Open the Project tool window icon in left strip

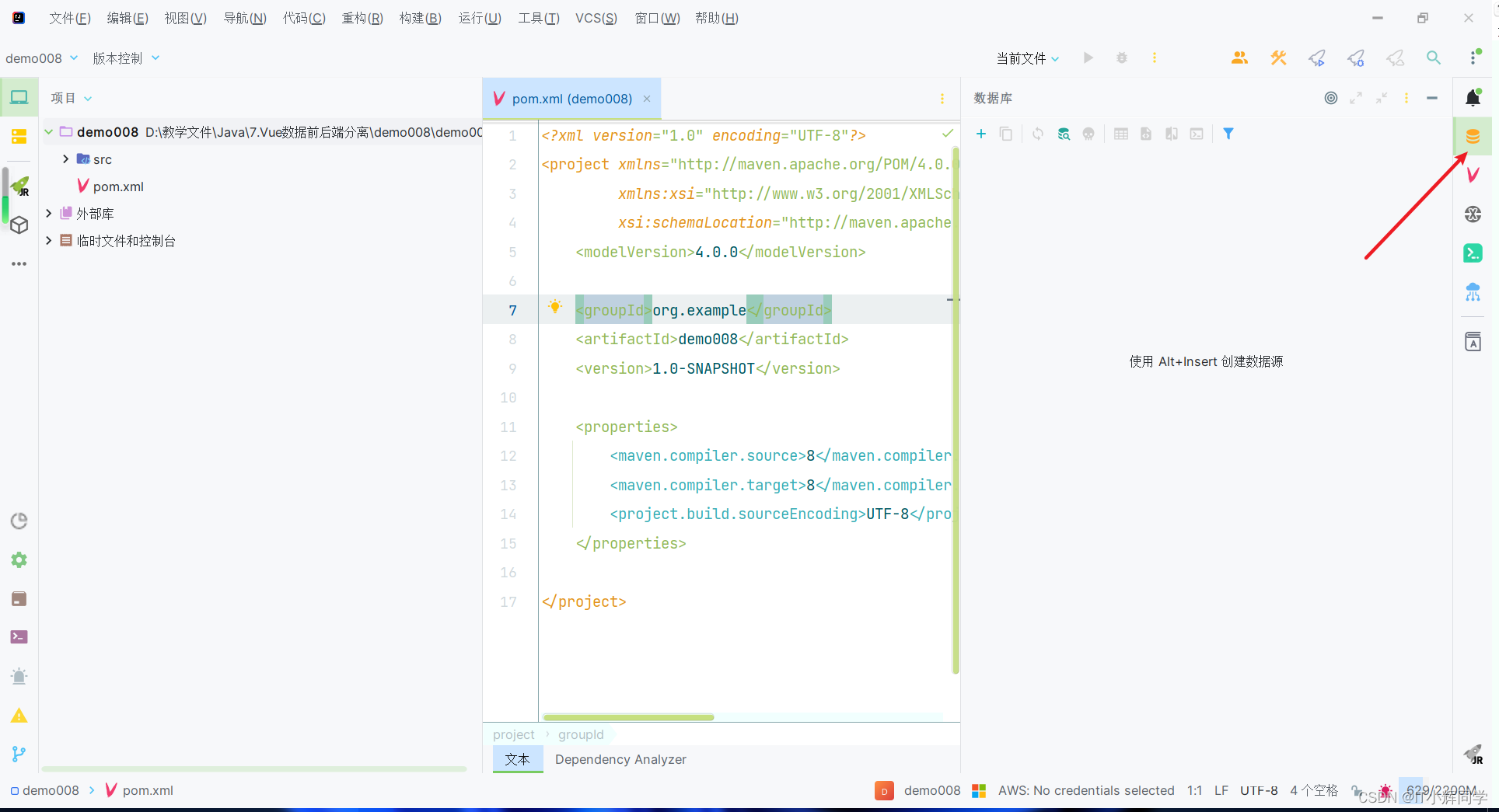pos(19,98)
